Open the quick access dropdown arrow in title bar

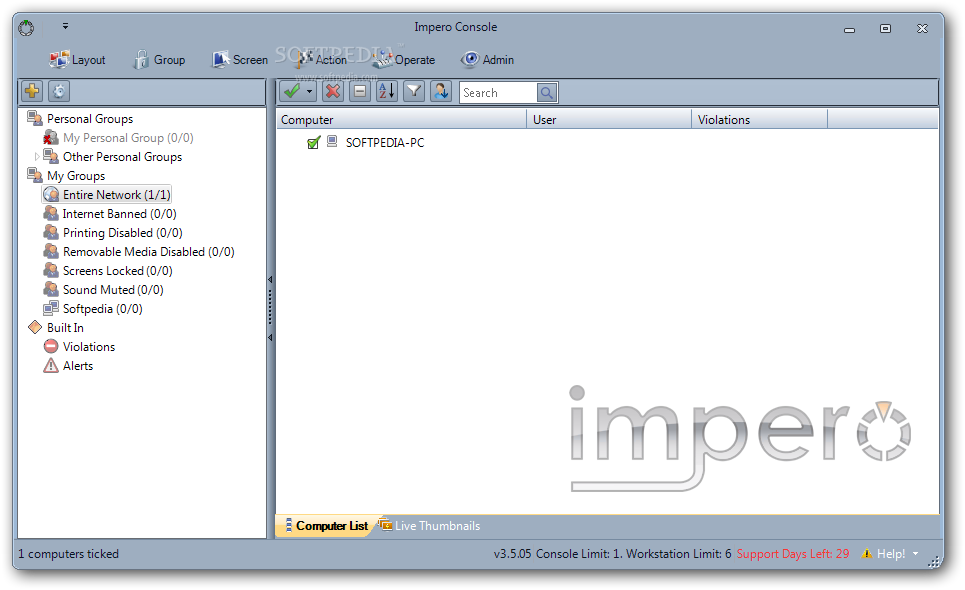tap(65, 26)
